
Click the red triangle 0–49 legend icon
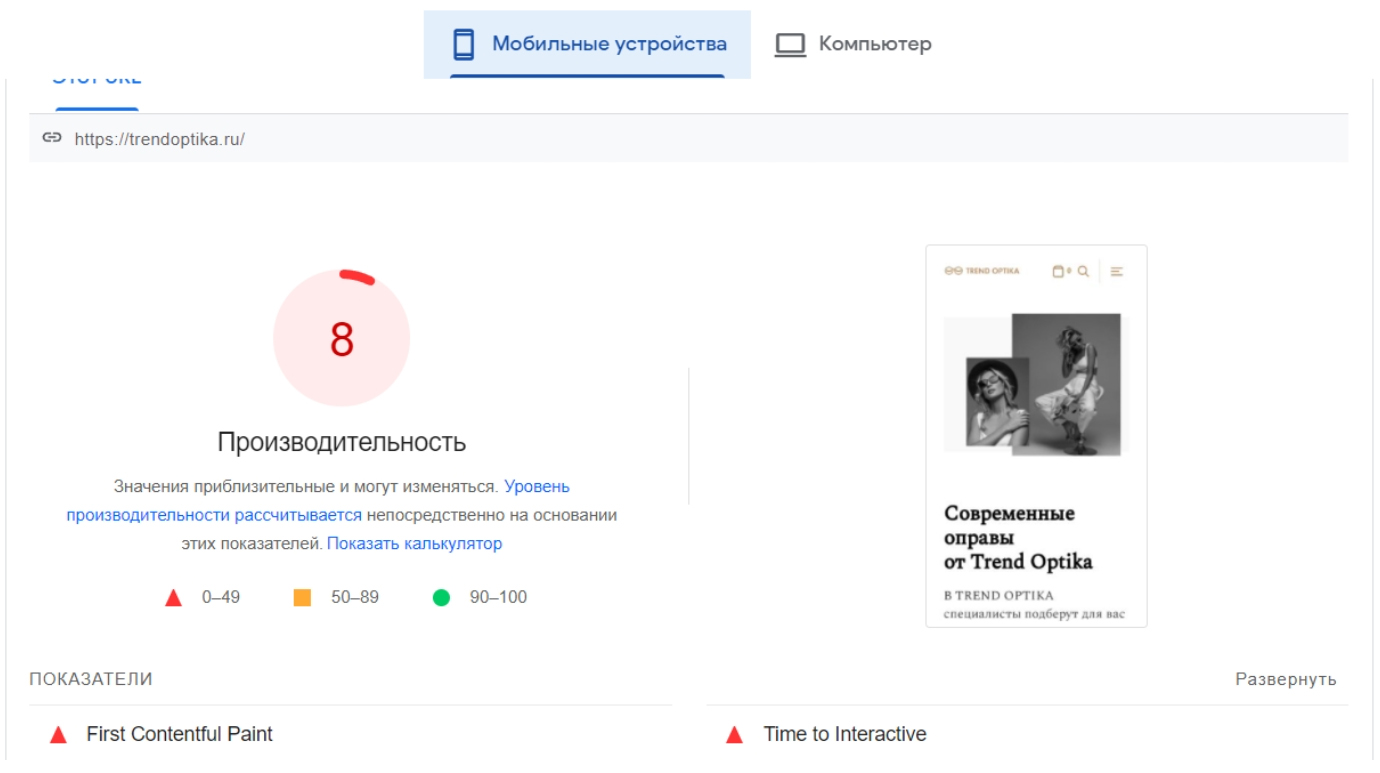pos(174,598)
